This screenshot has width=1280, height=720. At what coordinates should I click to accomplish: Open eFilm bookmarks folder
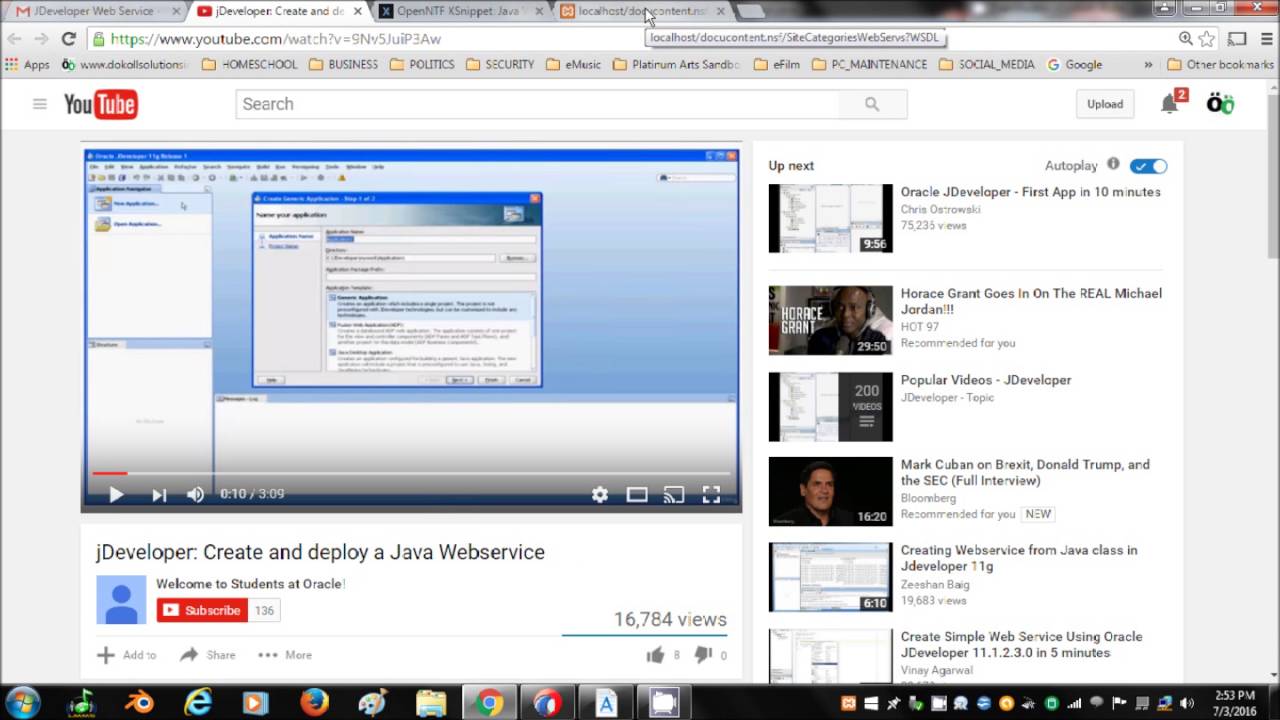(x=777, y=64)
